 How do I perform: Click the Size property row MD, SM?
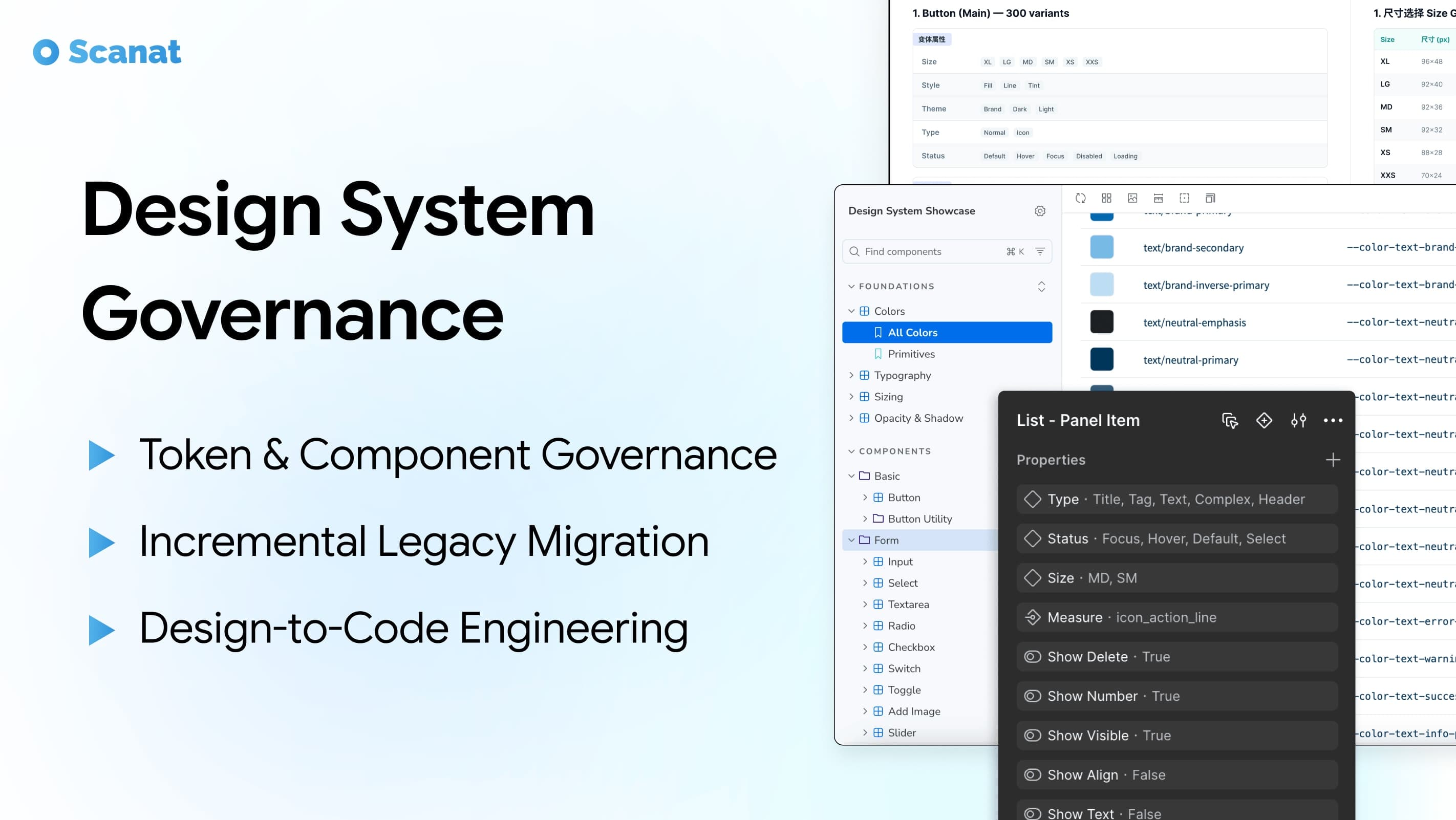(1177, 577)
